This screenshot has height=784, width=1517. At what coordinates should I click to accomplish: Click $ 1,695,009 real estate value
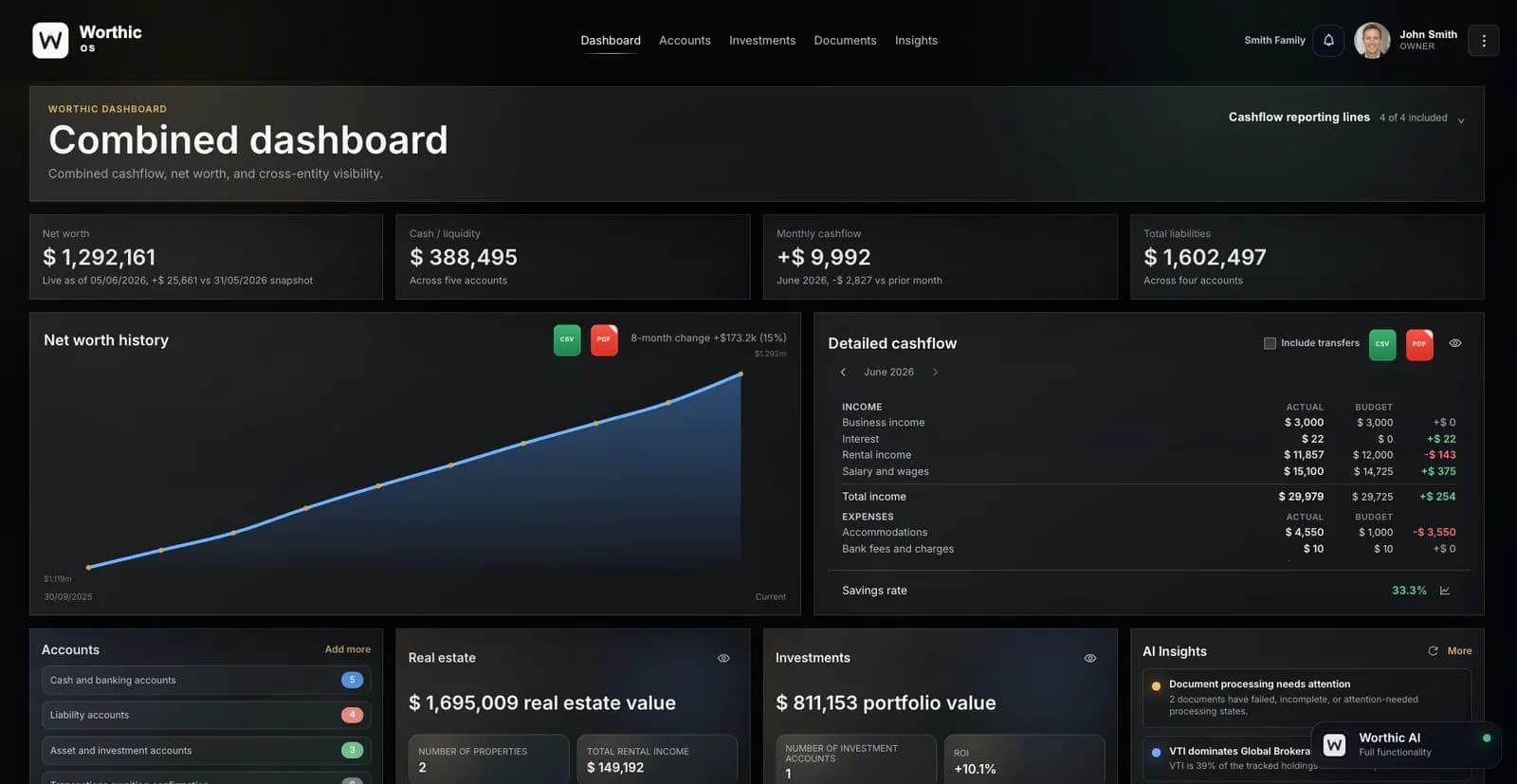(x=542, y=703)
